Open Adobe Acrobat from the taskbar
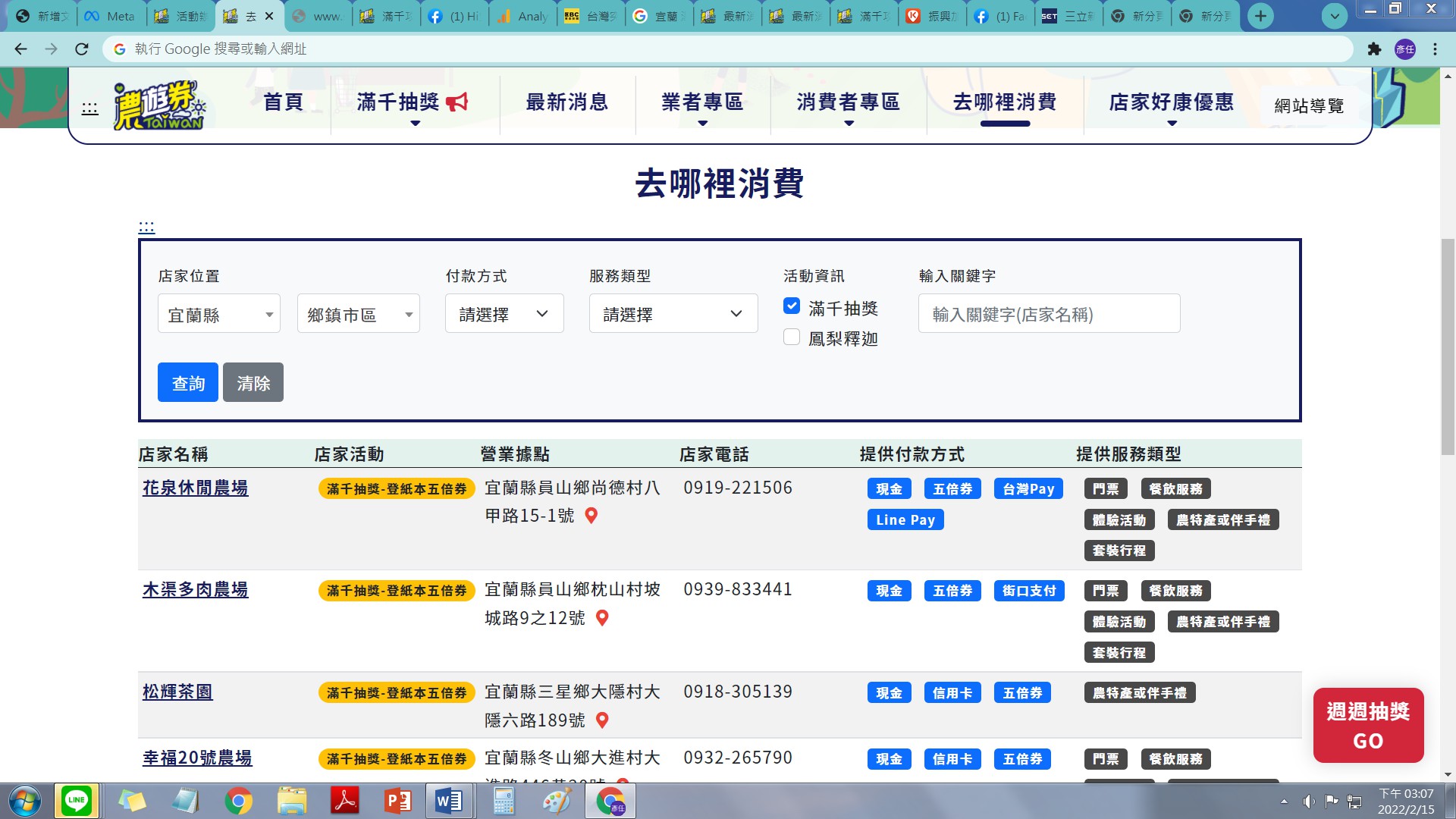 pos(344,801)
